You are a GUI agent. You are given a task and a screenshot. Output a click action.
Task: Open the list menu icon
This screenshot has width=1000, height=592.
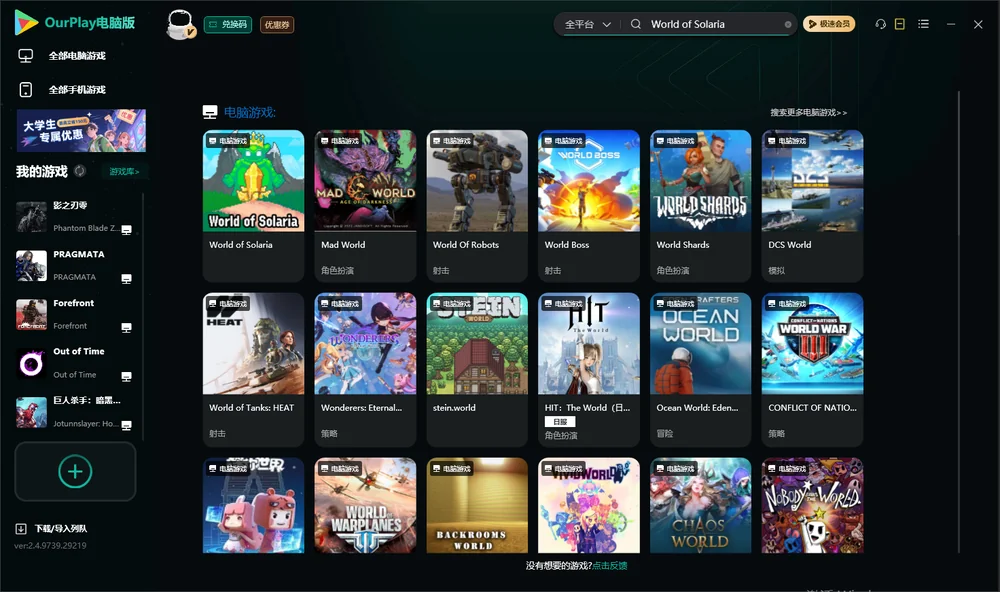click(x=923, y=24)
